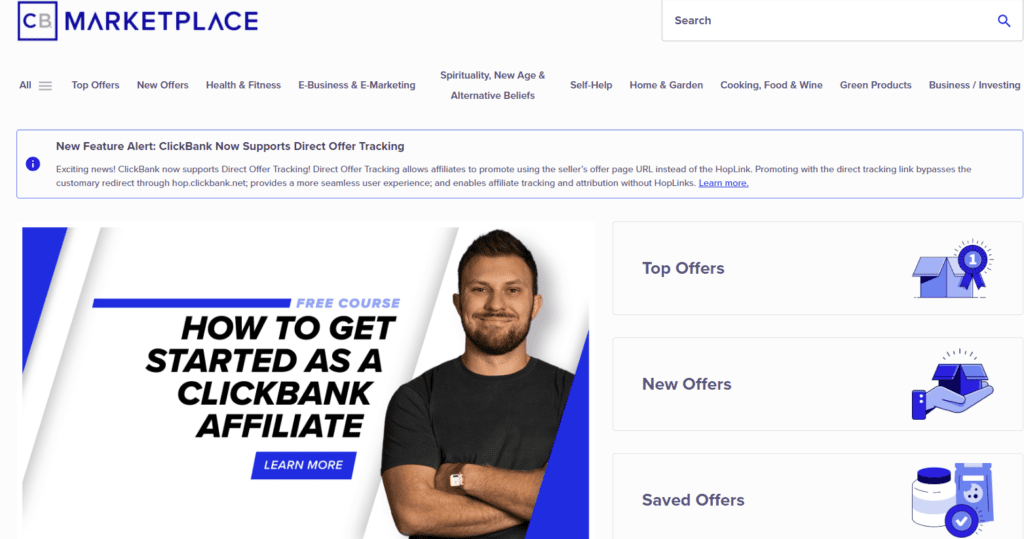Click the Top Offers ribbon box icon
The image size is (1024, 539).
point(953,269)
